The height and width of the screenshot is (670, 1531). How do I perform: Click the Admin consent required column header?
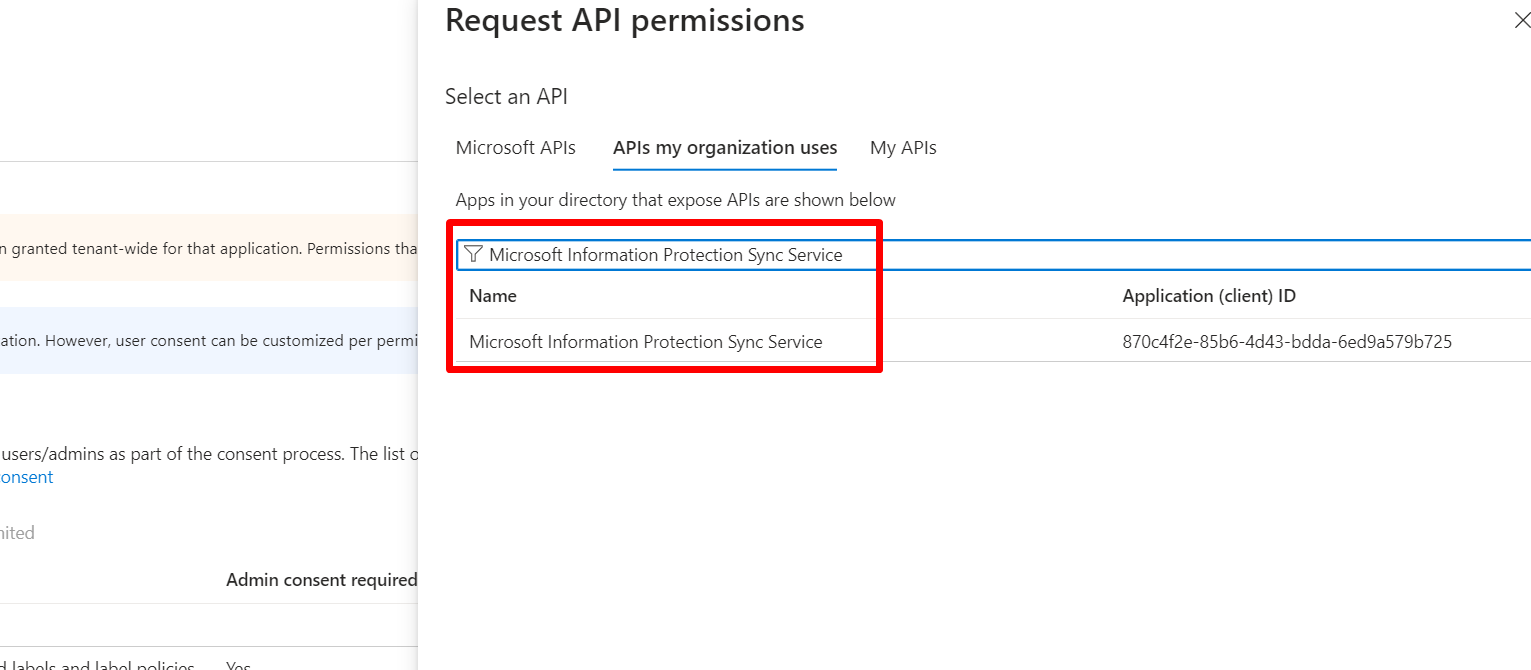(321, 580)
